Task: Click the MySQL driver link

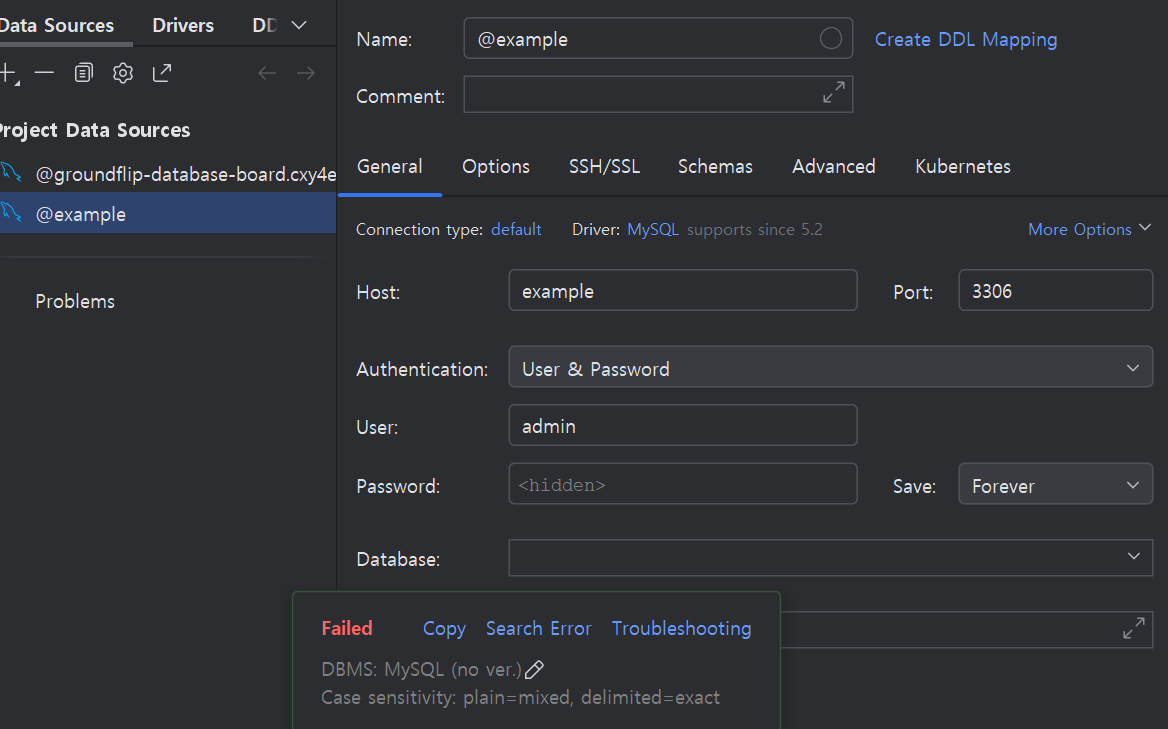Action: tap(653, 229)
